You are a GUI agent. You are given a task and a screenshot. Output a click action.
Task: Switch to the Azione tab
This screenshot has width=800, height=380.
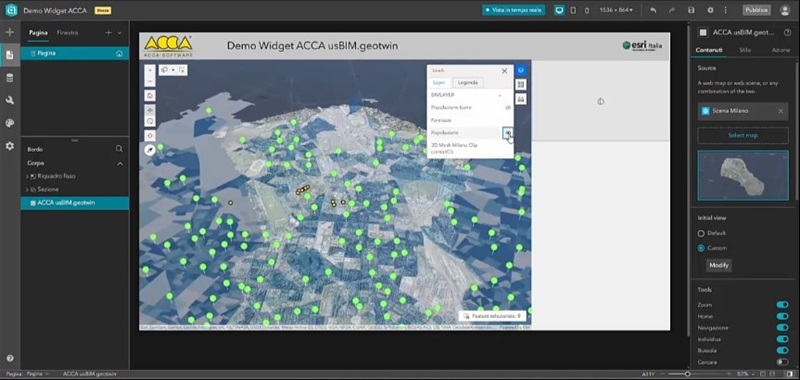tap(781, 50)
